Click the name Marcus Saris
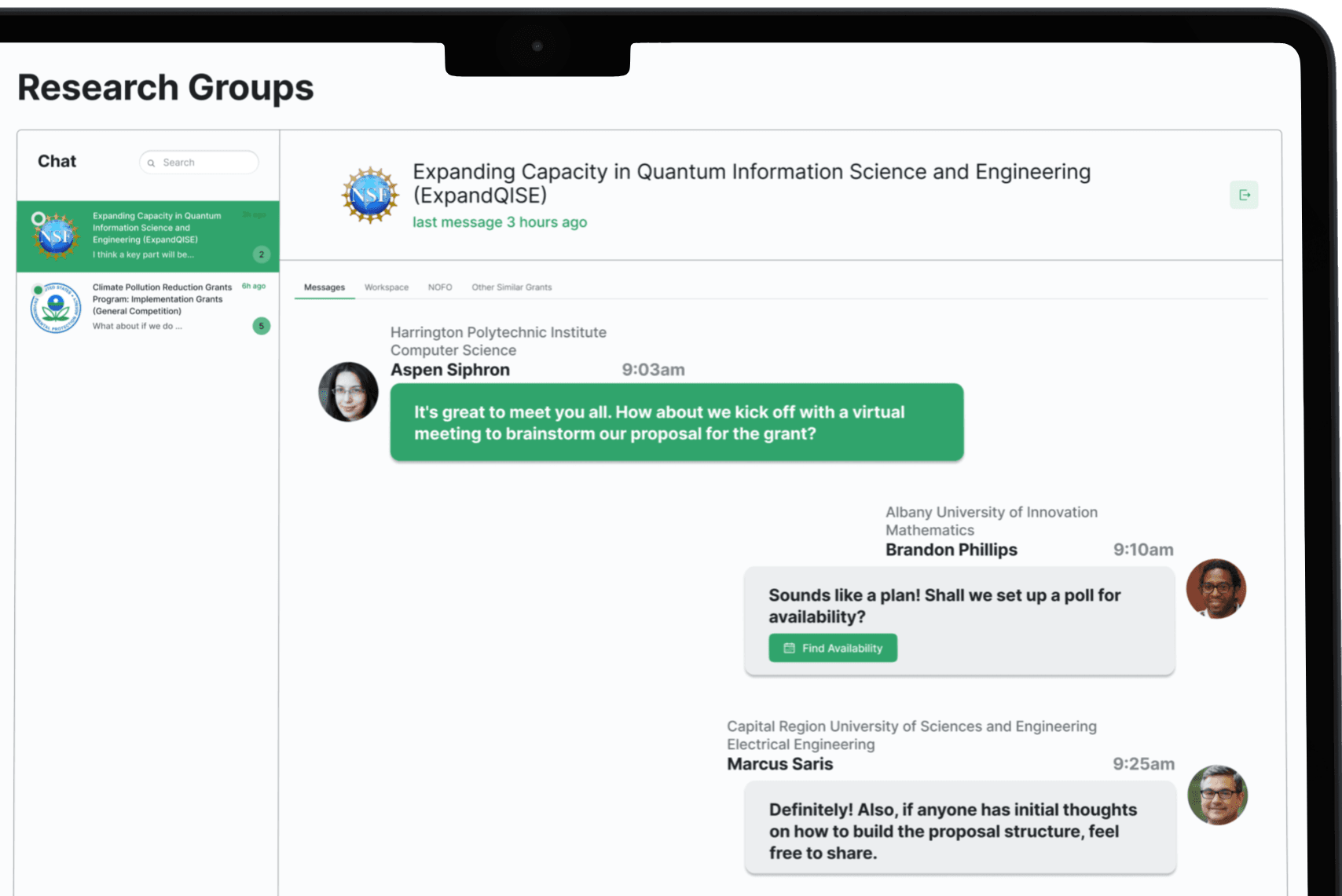The height and width of the screenshot is (896, 1342). tap(779, 764)
